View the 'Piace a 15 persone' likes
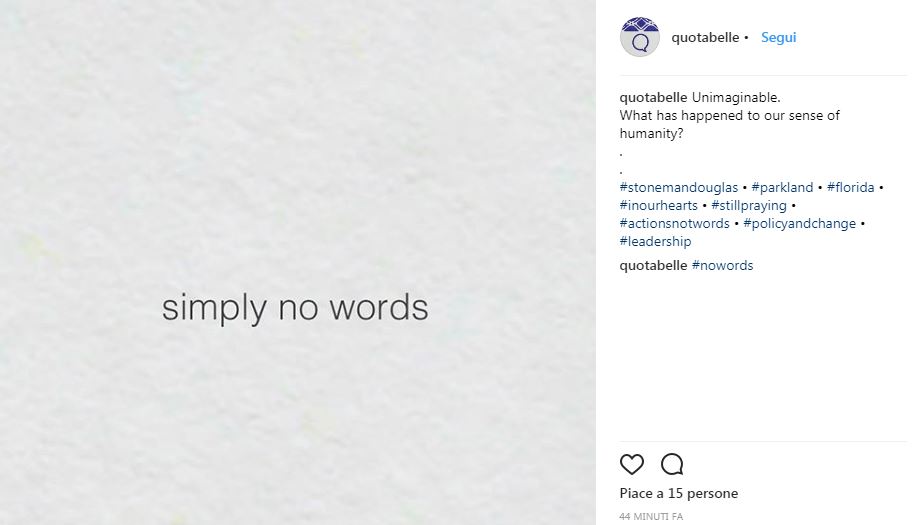Screen dimensions: 918x525 [x=679, y=494]
